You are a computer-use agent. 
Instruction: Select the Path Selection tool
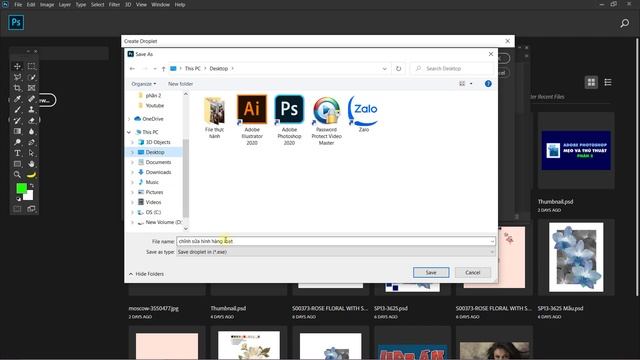31,153
